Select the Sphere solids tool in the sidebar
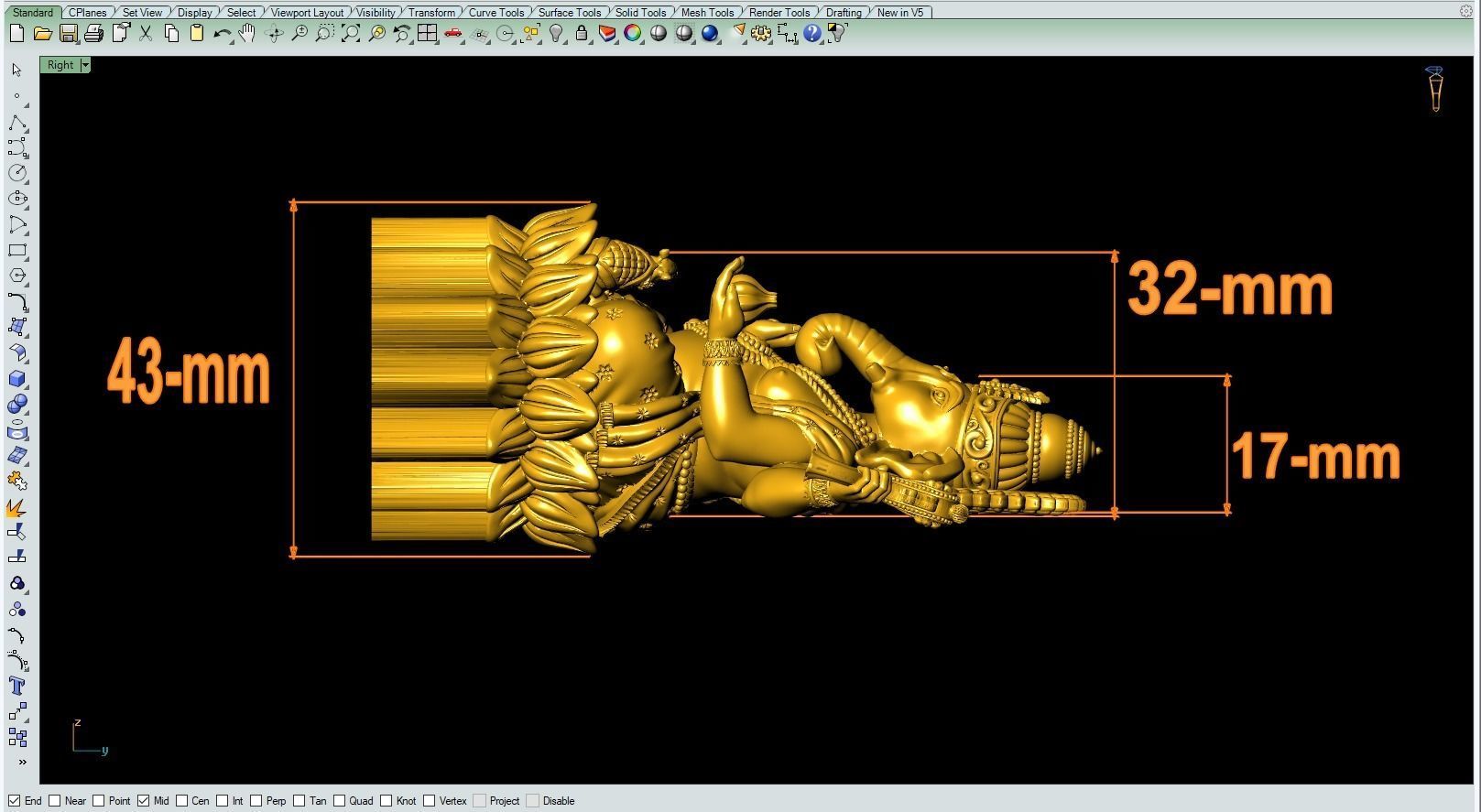 (16, 404)
